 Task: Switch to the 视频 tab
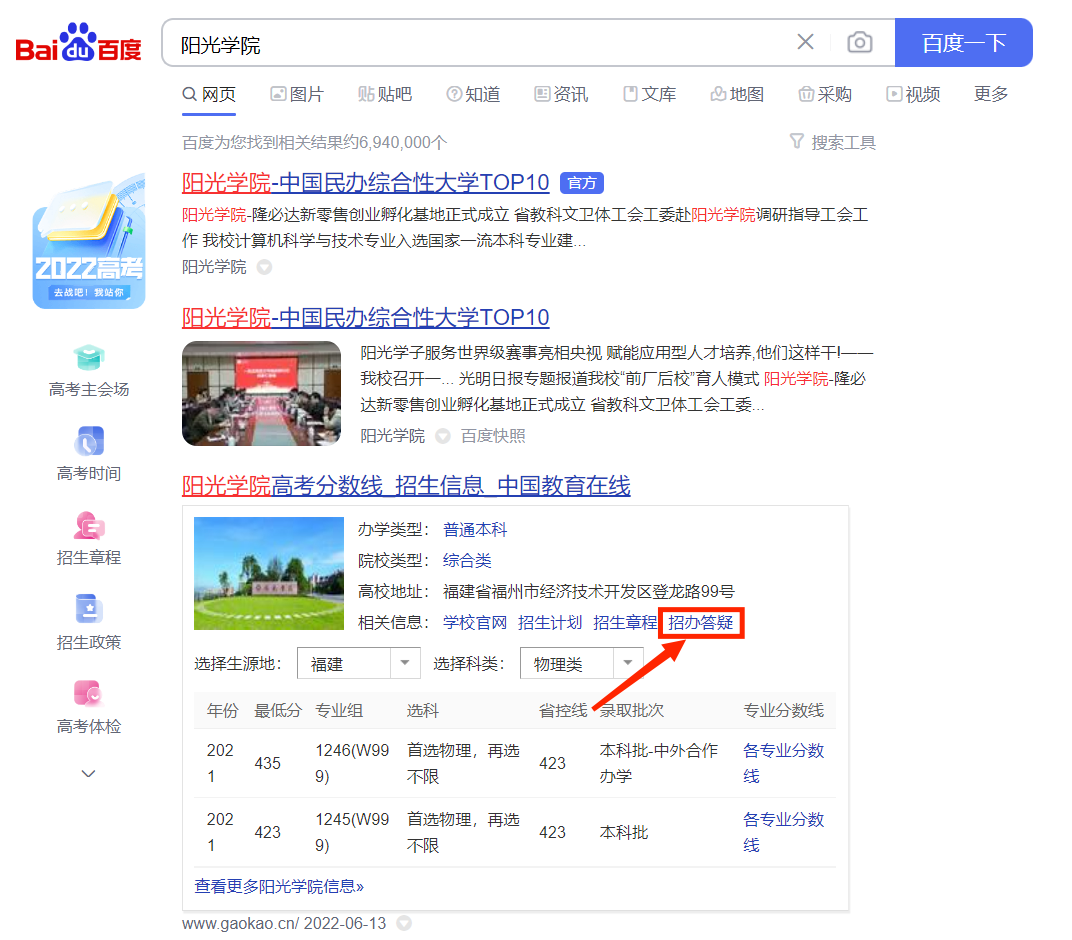[x=913, y=94]
